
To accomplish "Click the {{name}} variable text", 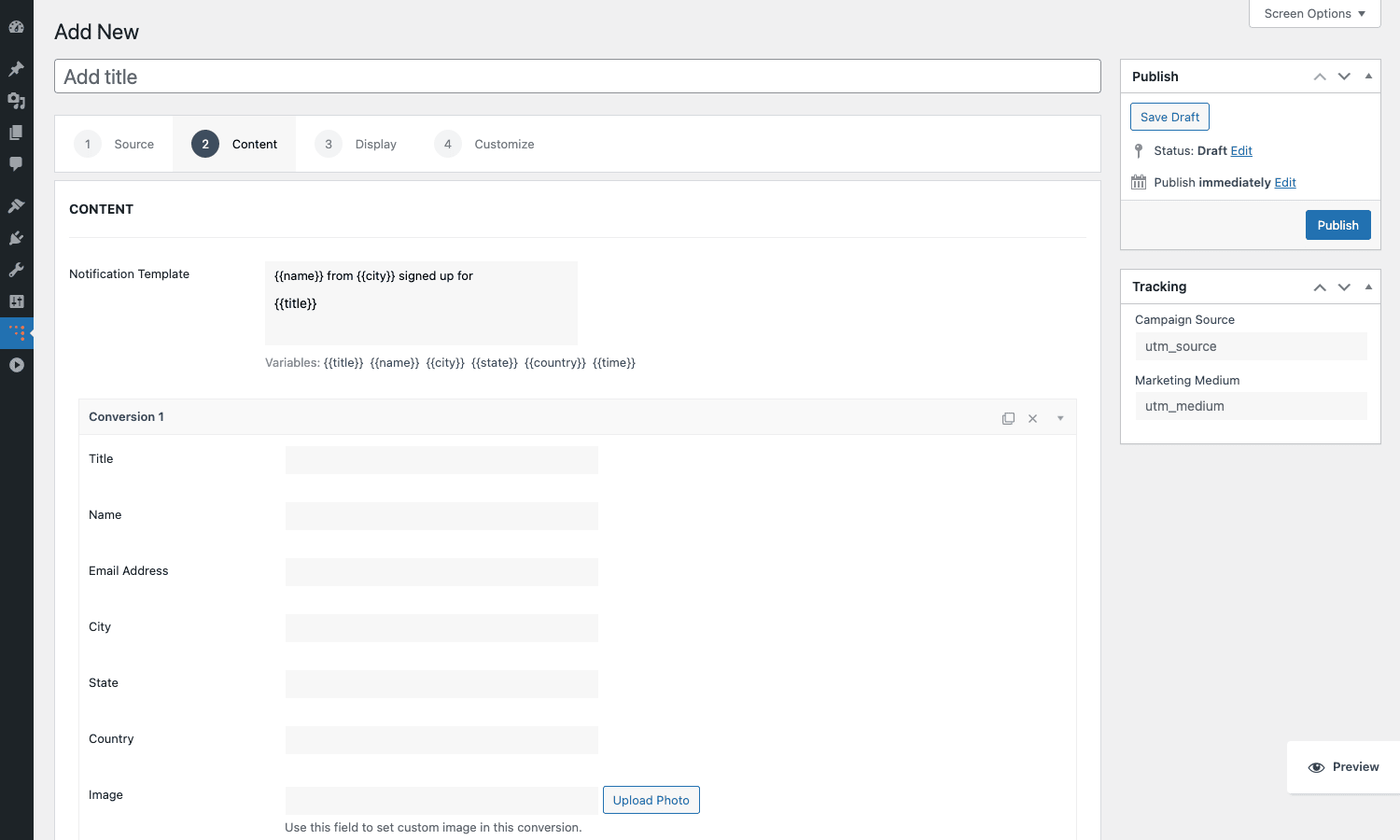I will 395,363.
